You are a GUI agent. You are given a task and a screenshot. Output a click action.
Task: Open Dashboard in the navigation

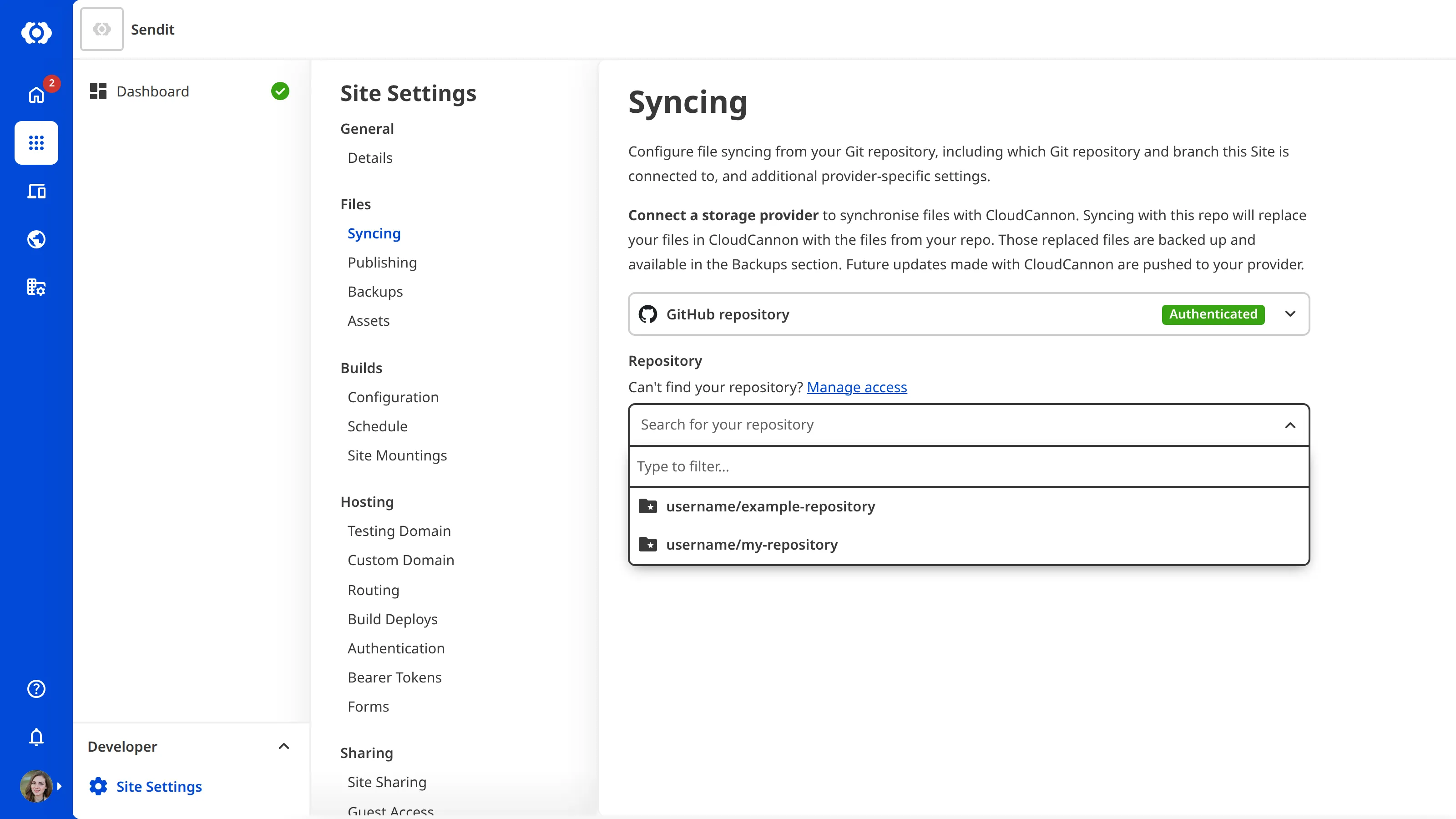coord(152,91)
